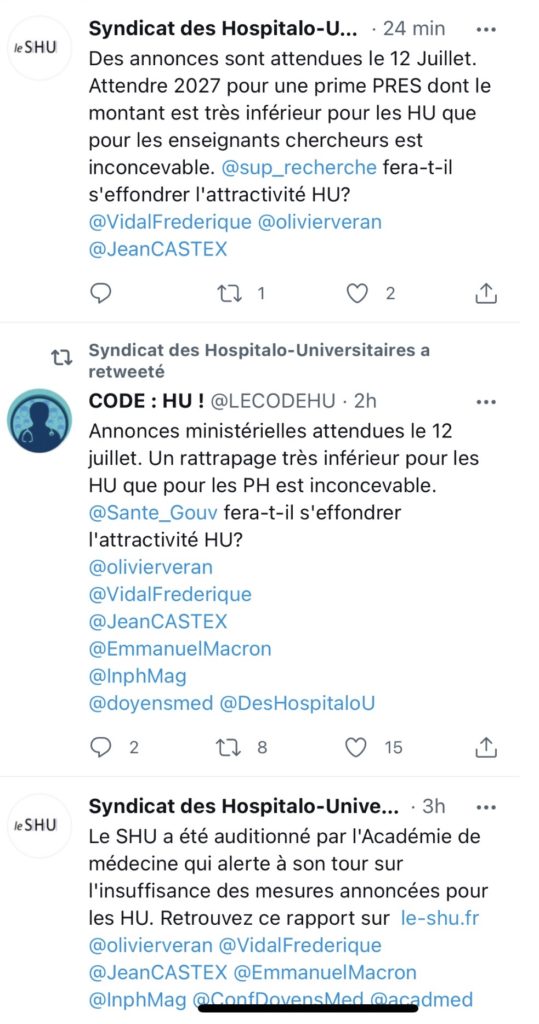Share the CODE : HU ! tweet
Viewport: 539px width, 1024px height.
[485, 747]
